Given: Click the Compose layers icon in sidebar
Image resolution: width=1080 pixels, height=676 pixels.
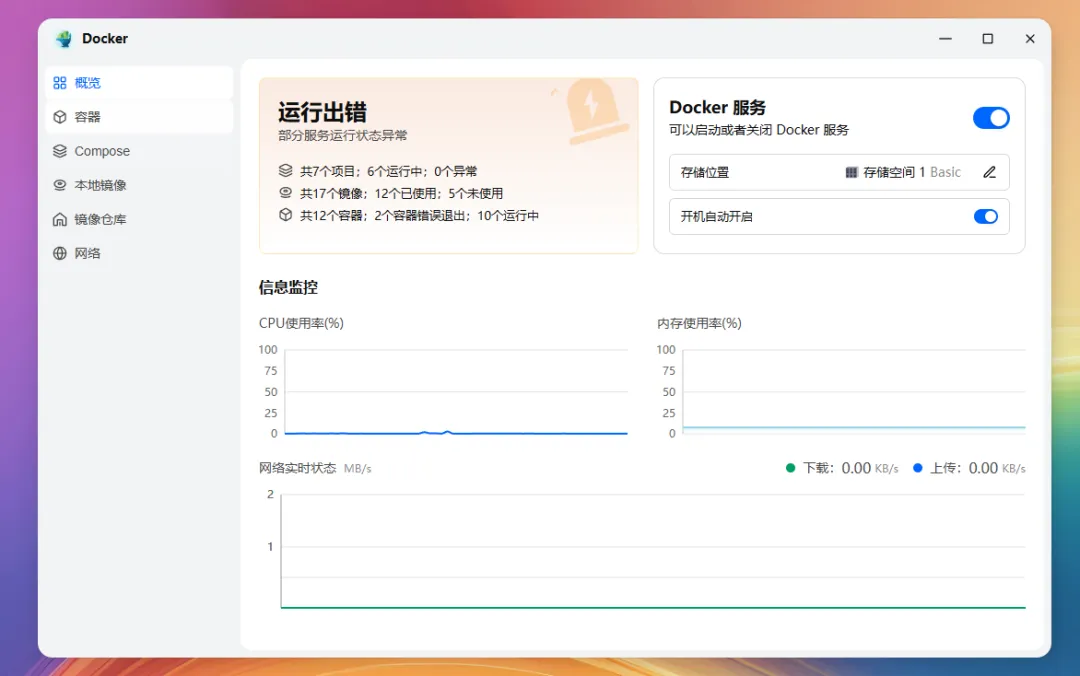Looking at the screenshot, I should (60, 151).
